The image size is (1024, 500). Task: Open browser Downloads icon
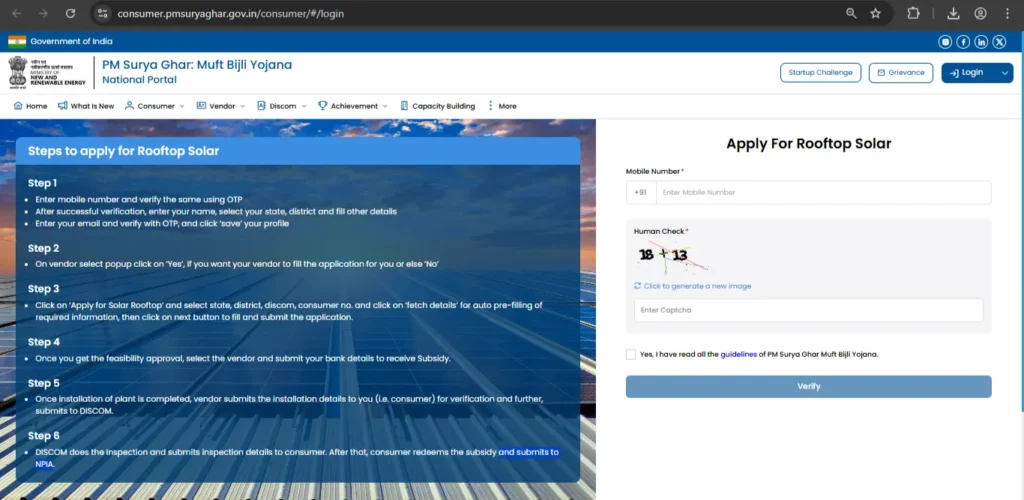(x=953, y=14)
